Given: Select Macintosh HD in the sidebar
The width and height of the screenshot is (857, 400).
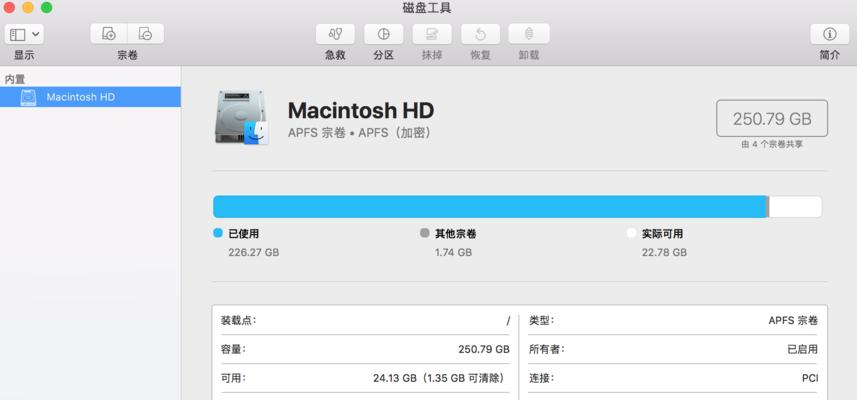Looking at the screenshot, I should (x=90, y=97).
